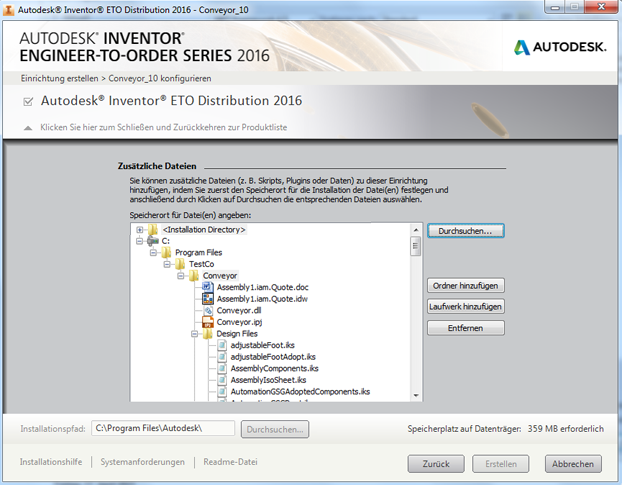622x485 pixels.
Task: Click the Conveyor folder icon
Action: [194, 275]
